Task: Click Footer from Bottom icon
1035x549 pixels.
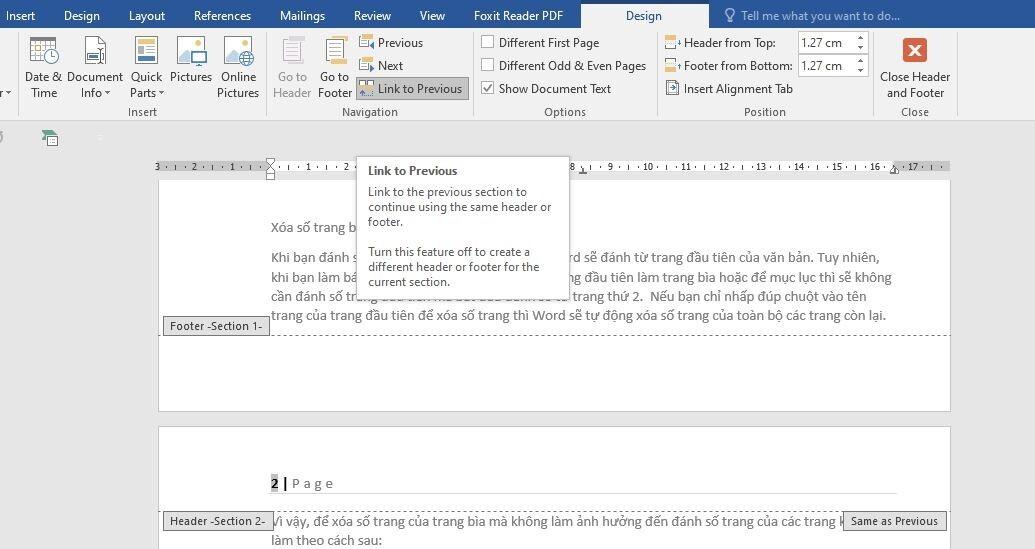Action: tap(673, 65)
